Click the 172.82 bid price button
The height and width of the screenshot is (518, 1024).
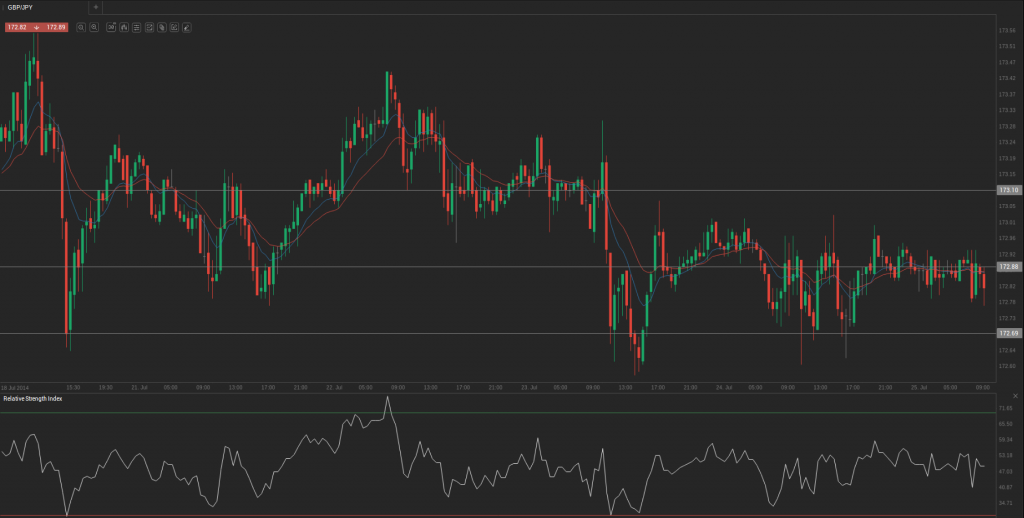(x=17, y=27)
